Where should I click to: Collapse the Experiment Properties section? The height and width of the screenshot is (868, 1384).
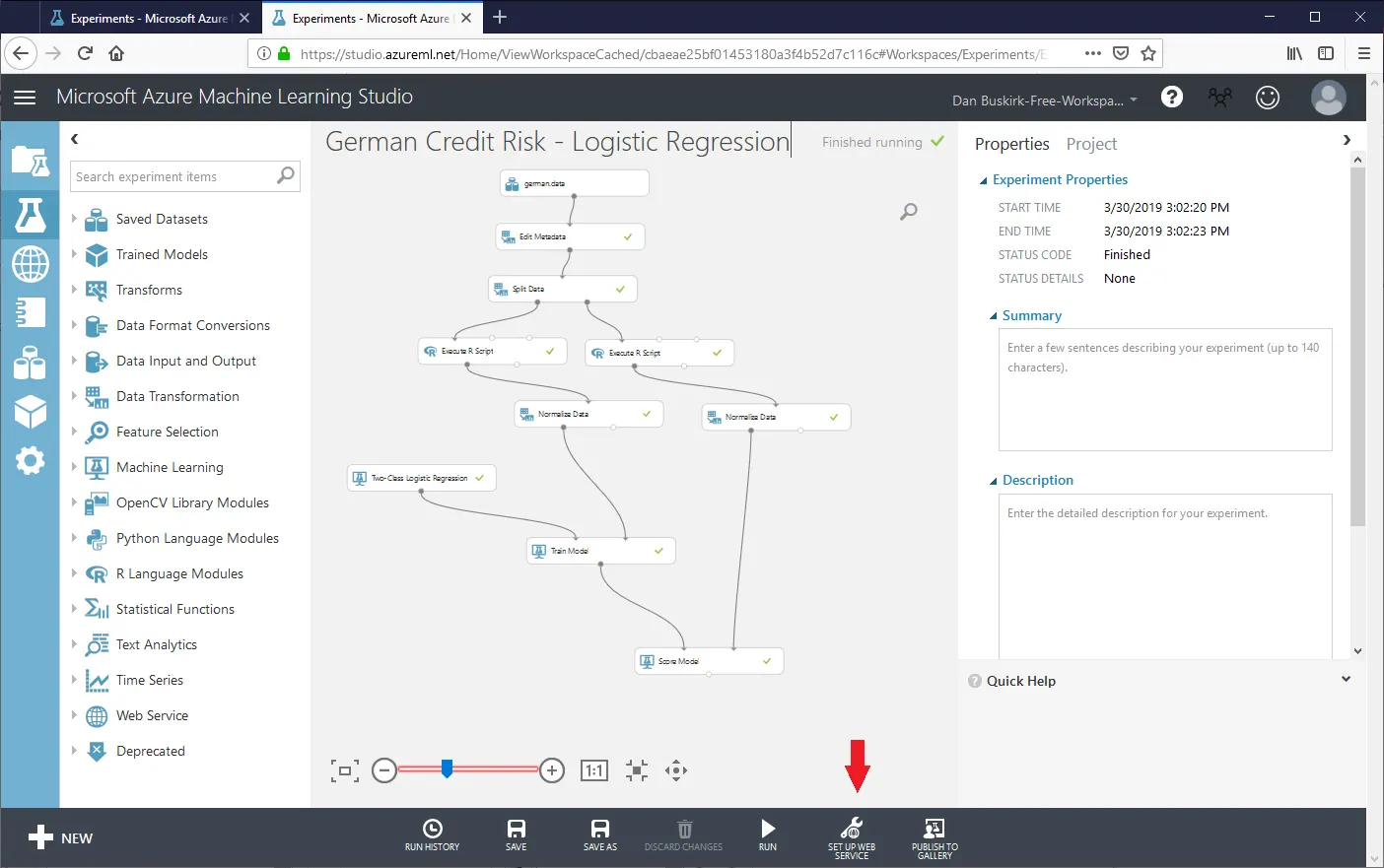click(x=983, y=180)
